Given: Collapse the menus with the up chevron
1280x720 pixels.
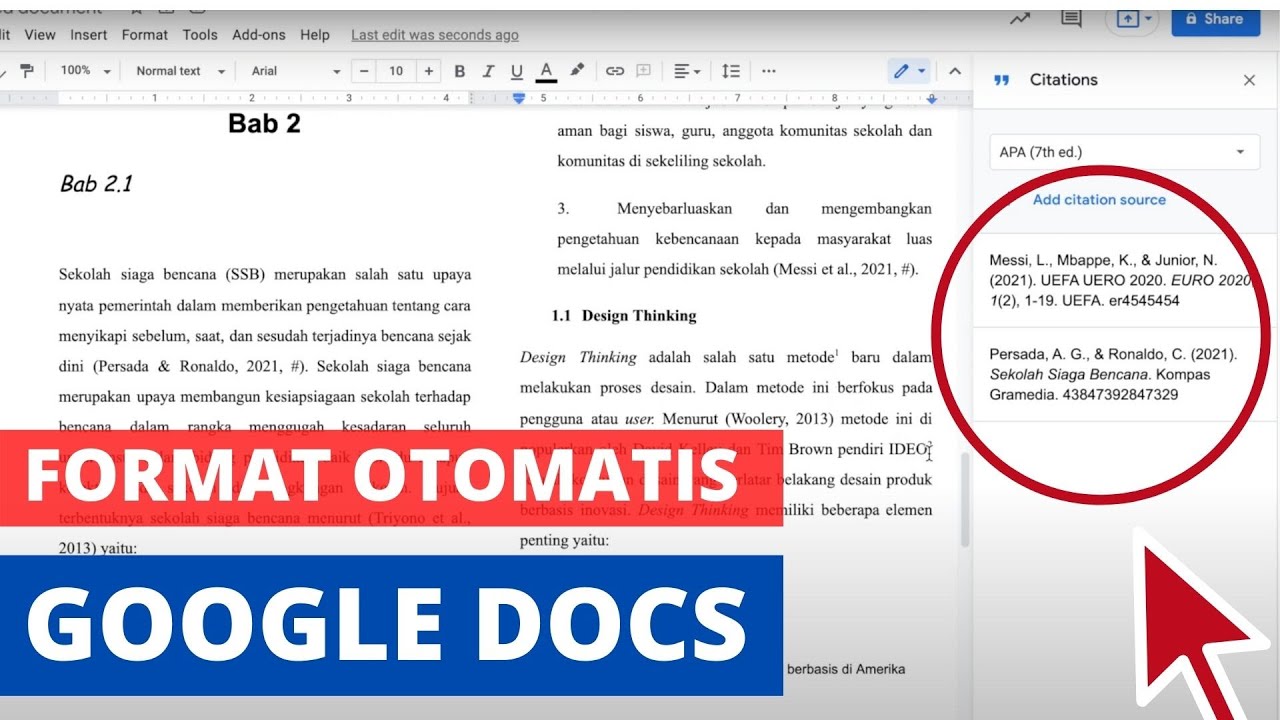Looking at the screenshot, I should pyautogui.click(x=955, y=71).
